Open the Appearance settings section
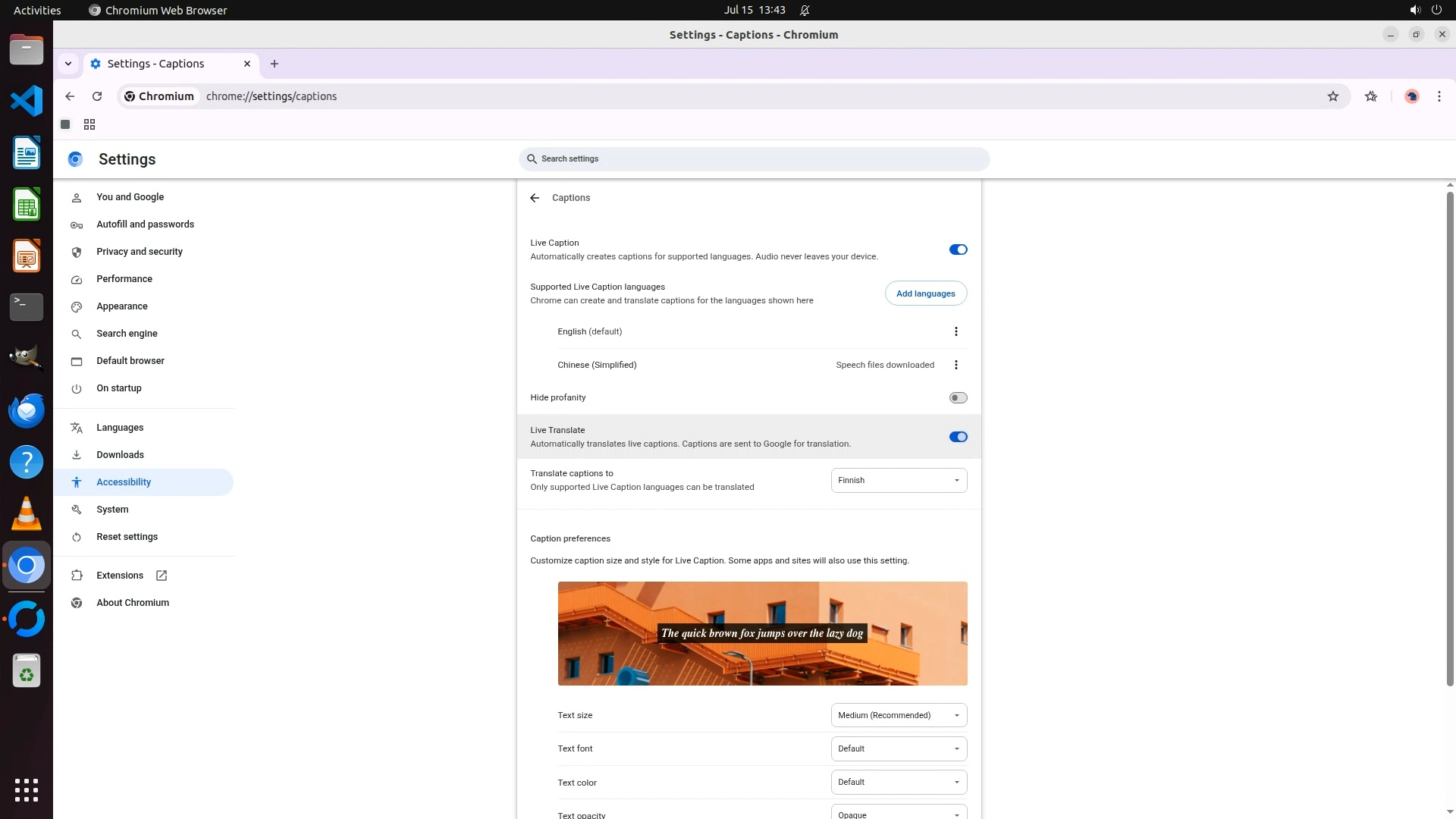 click(122, 306)
